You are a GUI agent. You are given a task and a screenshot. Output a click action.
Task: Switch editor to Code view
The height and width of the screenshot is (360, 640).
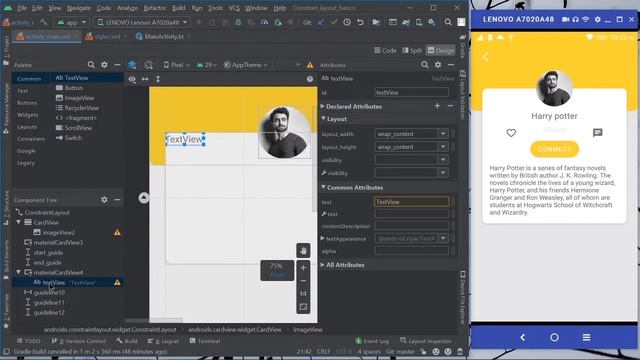click(x=385, y=51)
